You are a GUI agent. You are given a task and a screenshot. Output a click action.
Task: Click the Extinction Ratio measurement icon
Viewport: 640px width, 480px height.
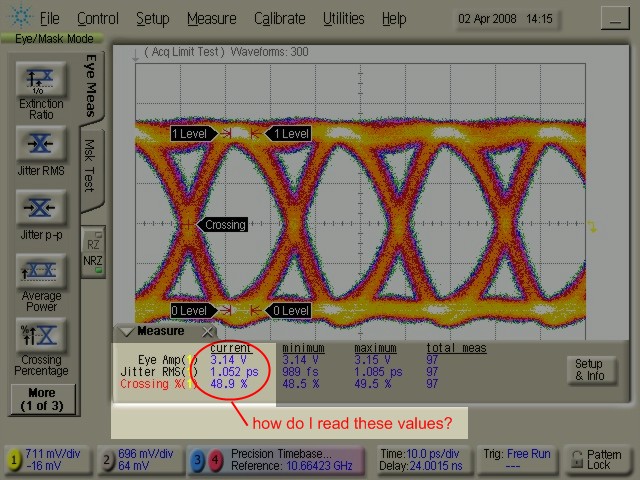[x=41, y=80]
